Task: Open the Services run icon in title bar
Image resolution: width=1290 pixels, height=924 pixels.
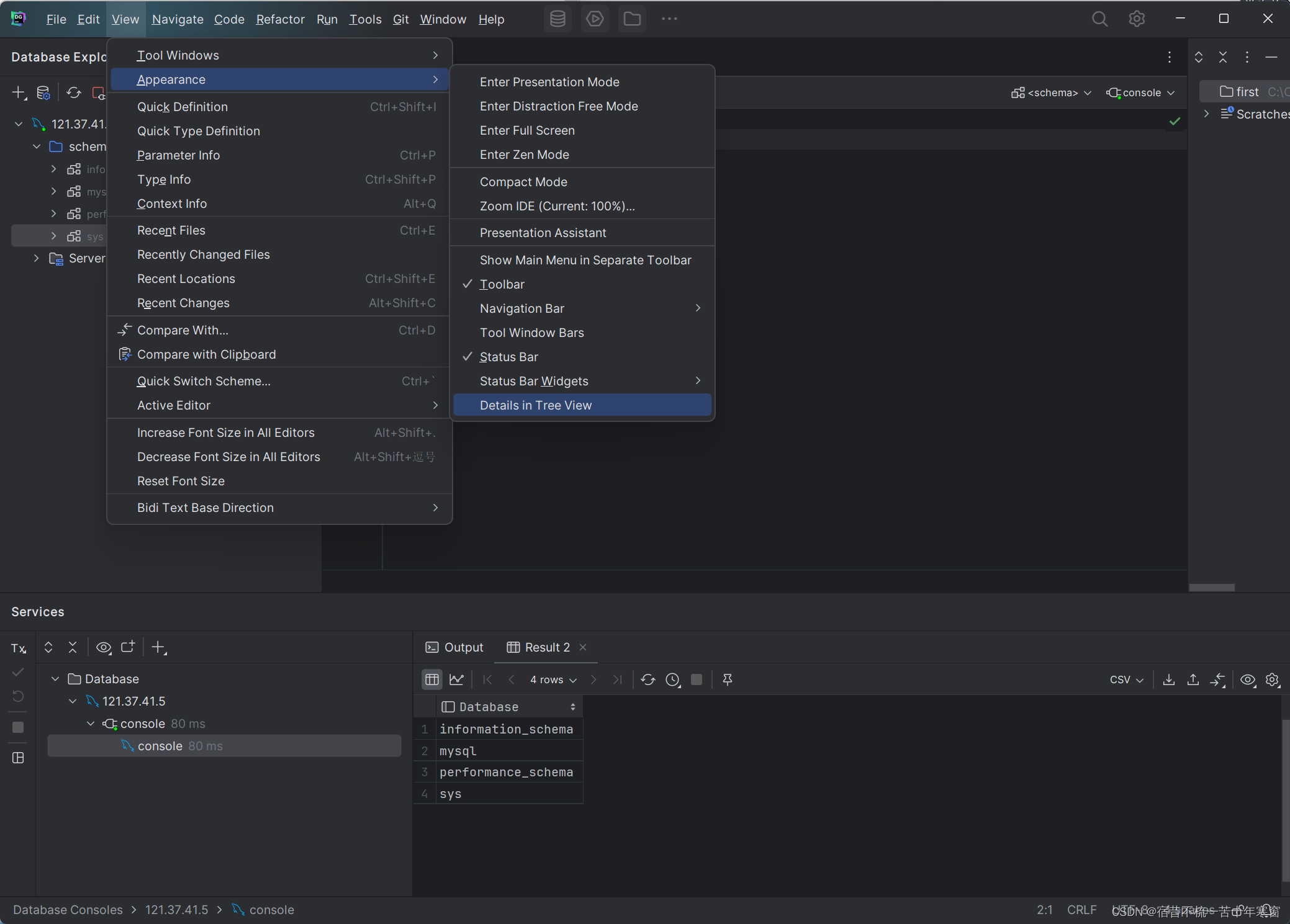Action: point(595,19)
